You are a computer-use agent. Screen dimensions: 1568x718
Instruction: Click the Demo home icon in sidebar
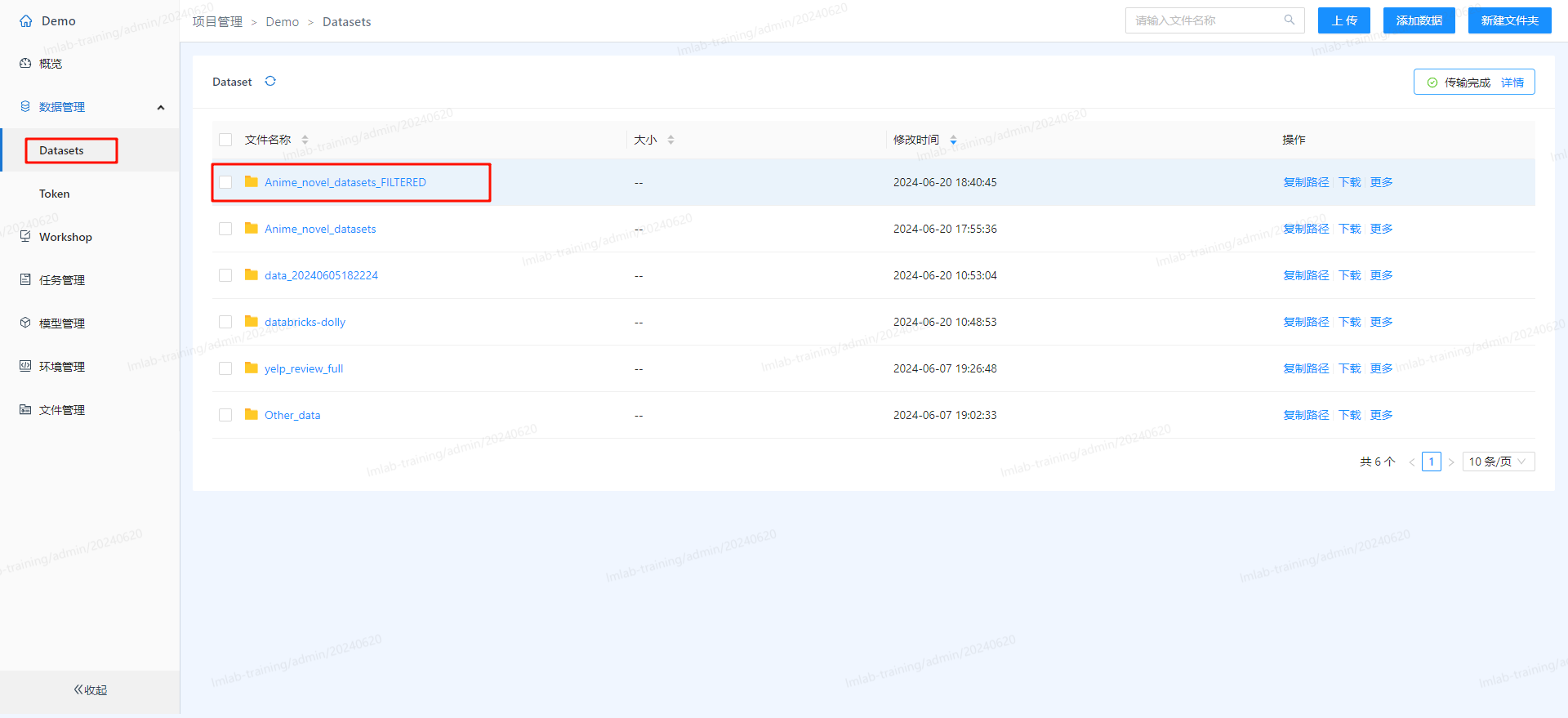(x=26, y=21)
